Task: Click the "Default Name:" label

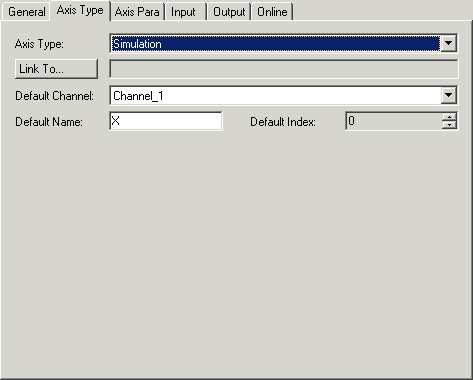Action: click(x=49, y=122)
